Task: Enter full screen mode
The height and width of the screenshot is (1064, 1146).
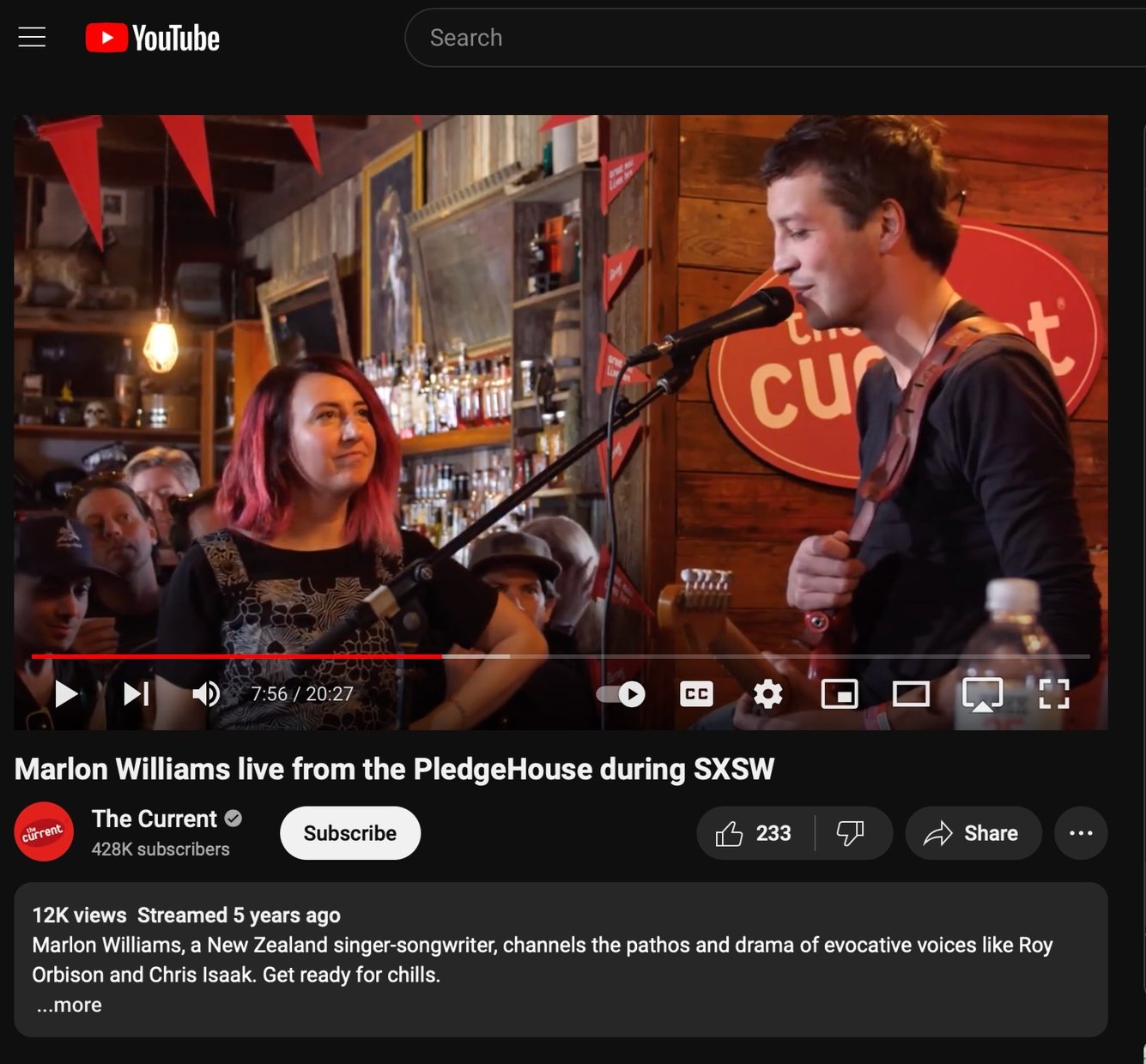Action: 1053,693
